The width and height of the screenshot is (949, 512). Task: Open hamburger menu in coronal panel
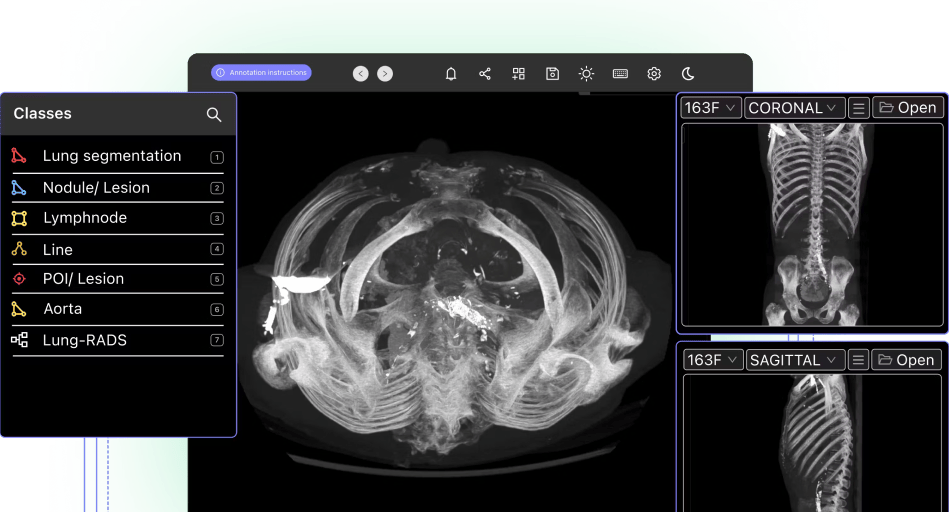tap(858, 108)
